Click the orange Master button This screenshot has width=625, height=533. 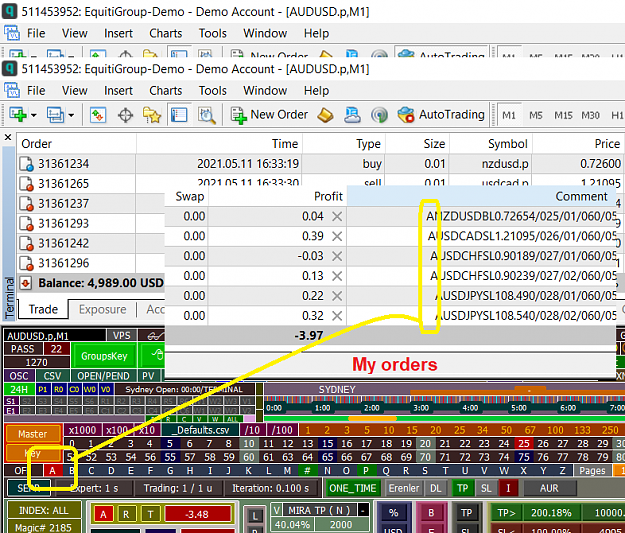tap(33, 434)
